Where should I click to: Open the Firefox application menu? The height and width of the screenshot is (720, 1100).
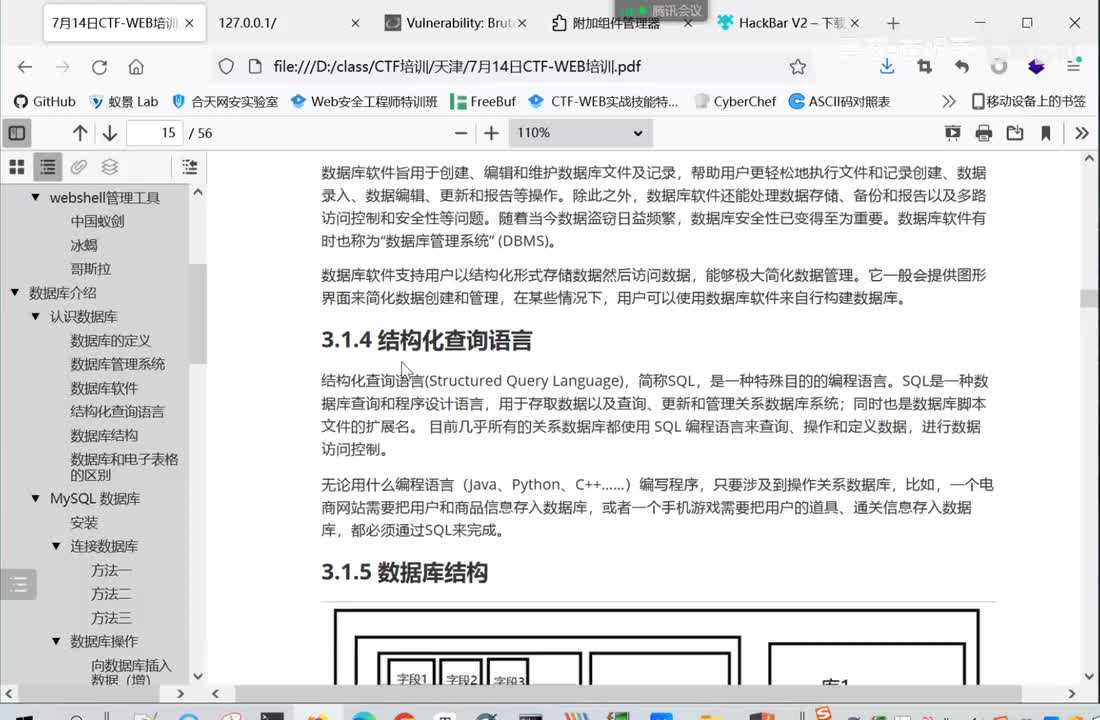[x=1073, y=67]
